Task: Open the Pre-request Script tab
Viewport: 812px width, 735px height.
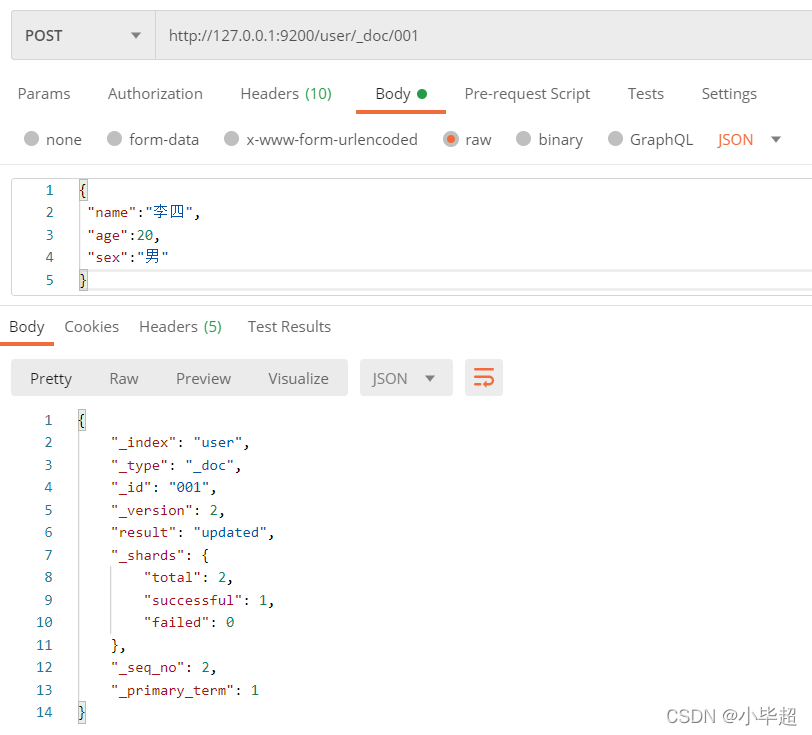Action: (x=527, y=94)
